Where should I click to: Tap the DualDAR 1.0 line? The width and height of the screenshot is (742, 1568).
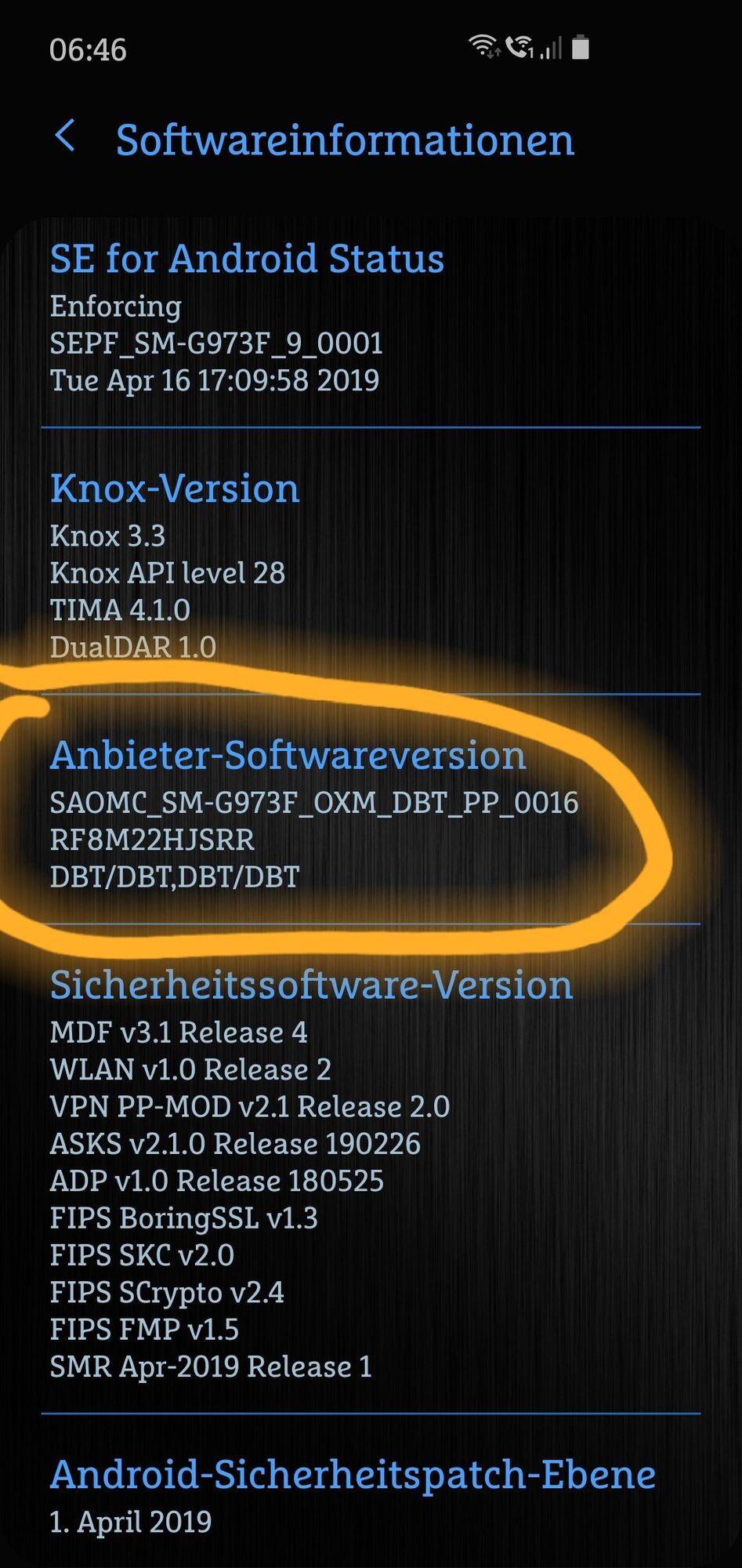pos(133,647)
